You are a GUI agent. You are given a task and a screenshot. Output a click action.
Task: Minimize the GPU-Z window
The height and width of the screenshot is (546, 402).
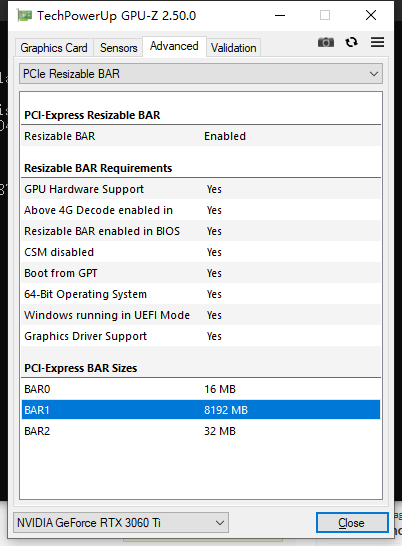[x=280, y=15]
